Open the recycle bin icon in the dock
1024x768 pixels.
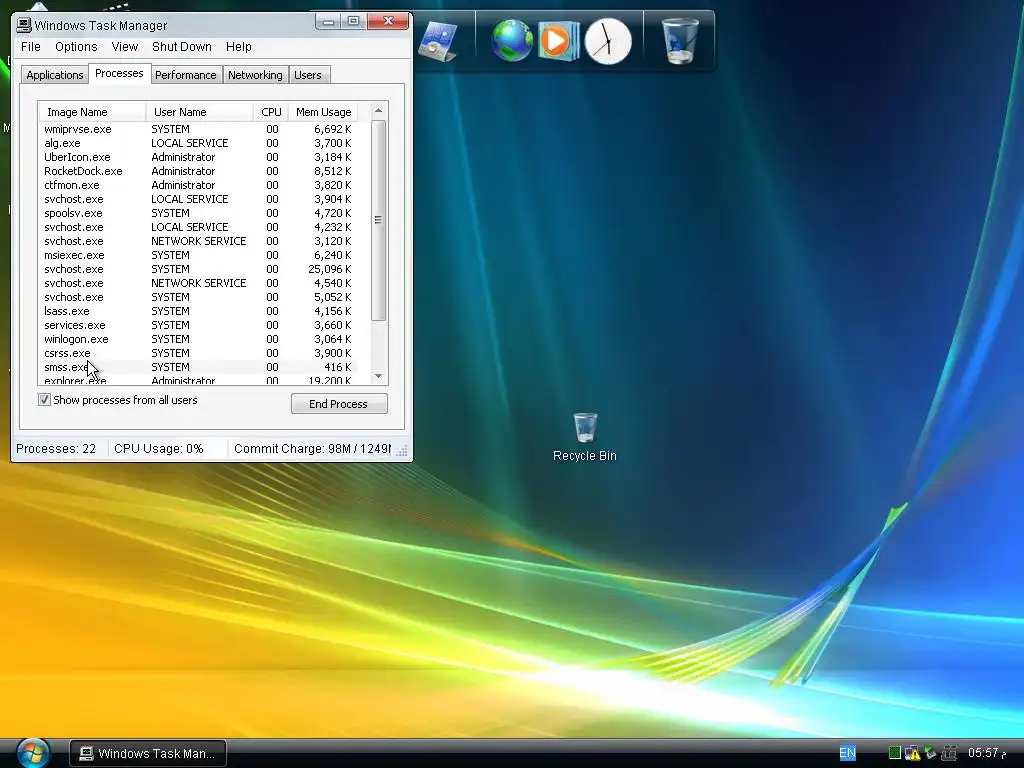click(x=679, y=40)
